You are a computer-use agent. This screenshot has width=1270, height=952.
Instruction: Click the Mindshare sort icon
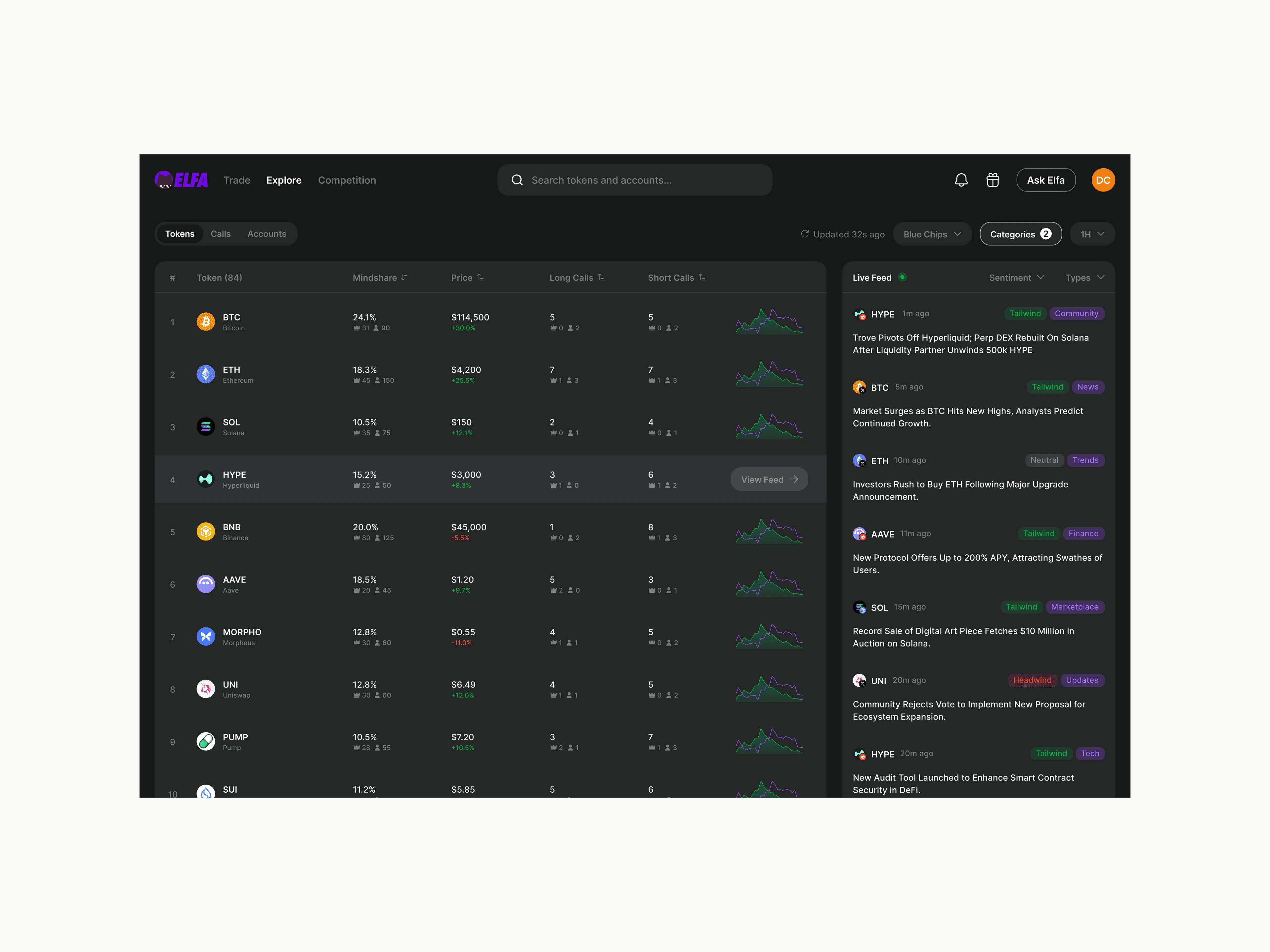tap(405, 277)
